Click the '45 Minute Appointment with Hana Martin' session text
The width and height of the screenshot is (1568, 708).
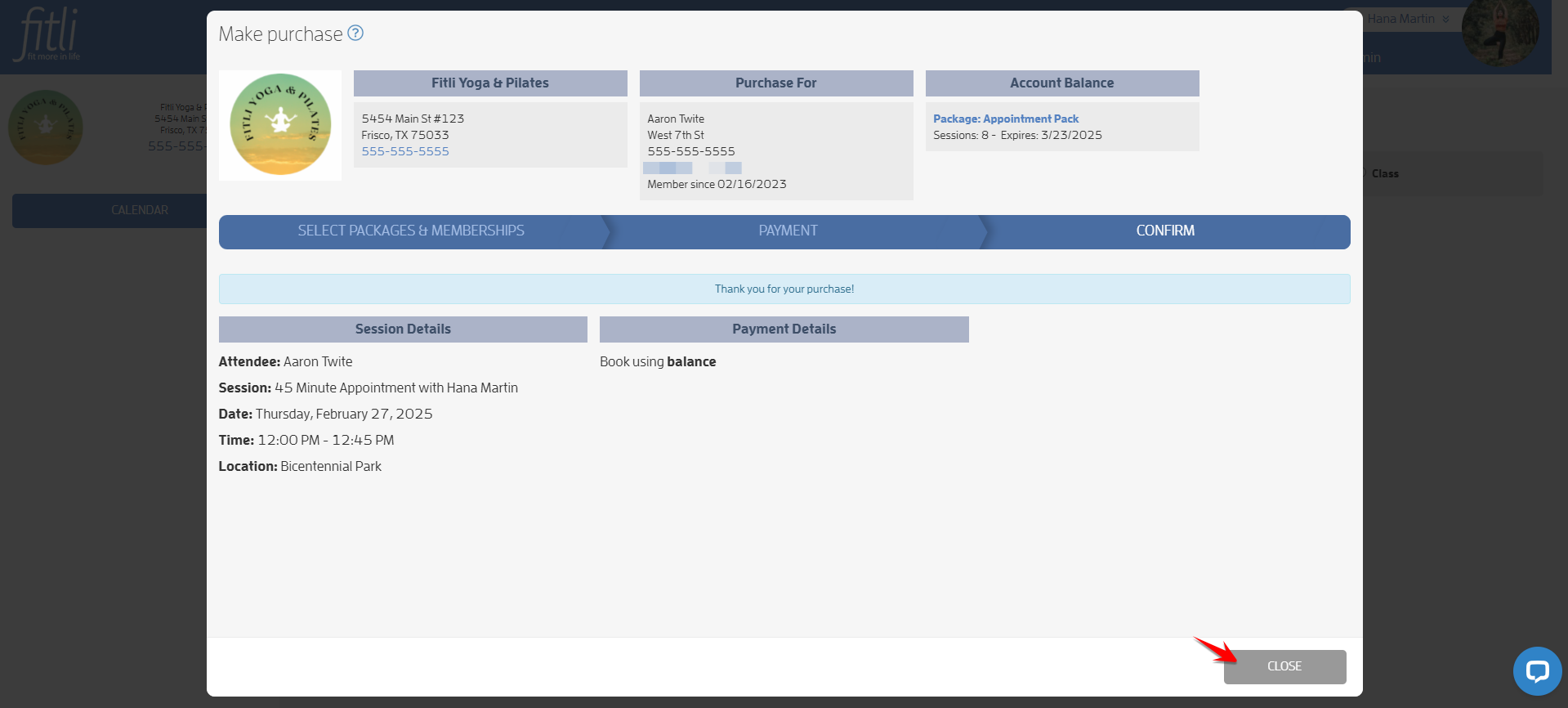[396, 388]
